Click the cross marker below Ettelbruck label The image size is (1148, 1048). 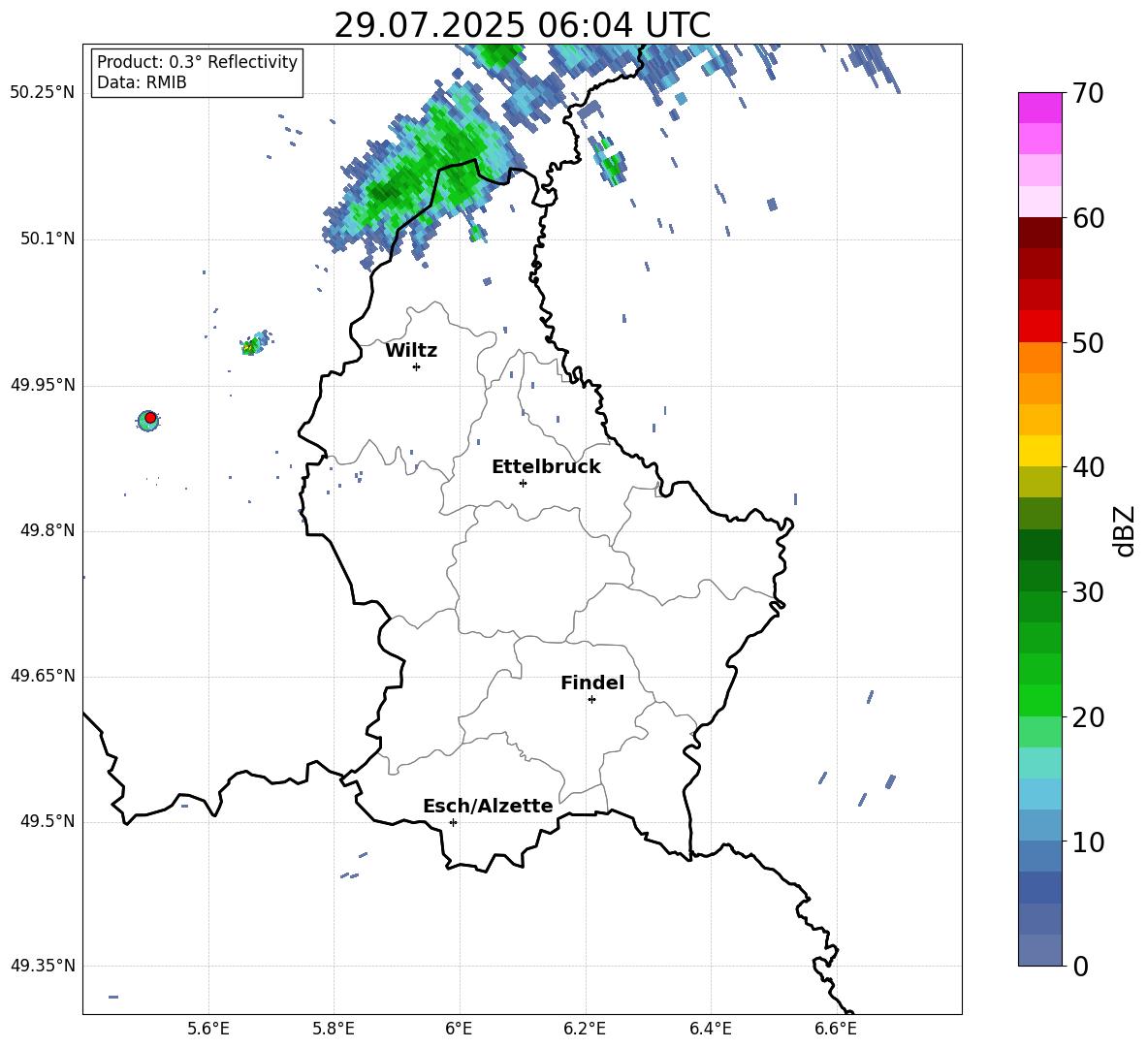click(523, 483)
